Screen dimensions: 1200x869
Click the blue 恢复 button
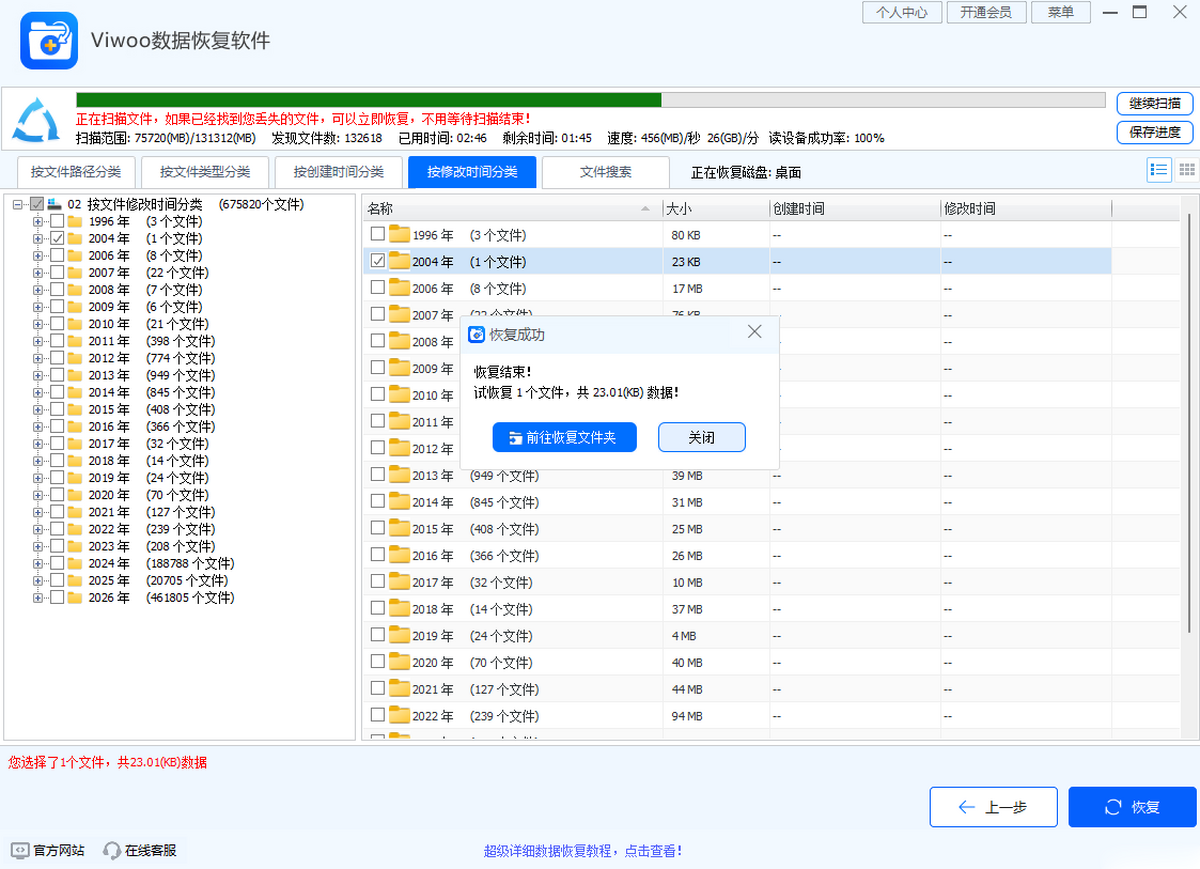click(x=1132, y=807)
